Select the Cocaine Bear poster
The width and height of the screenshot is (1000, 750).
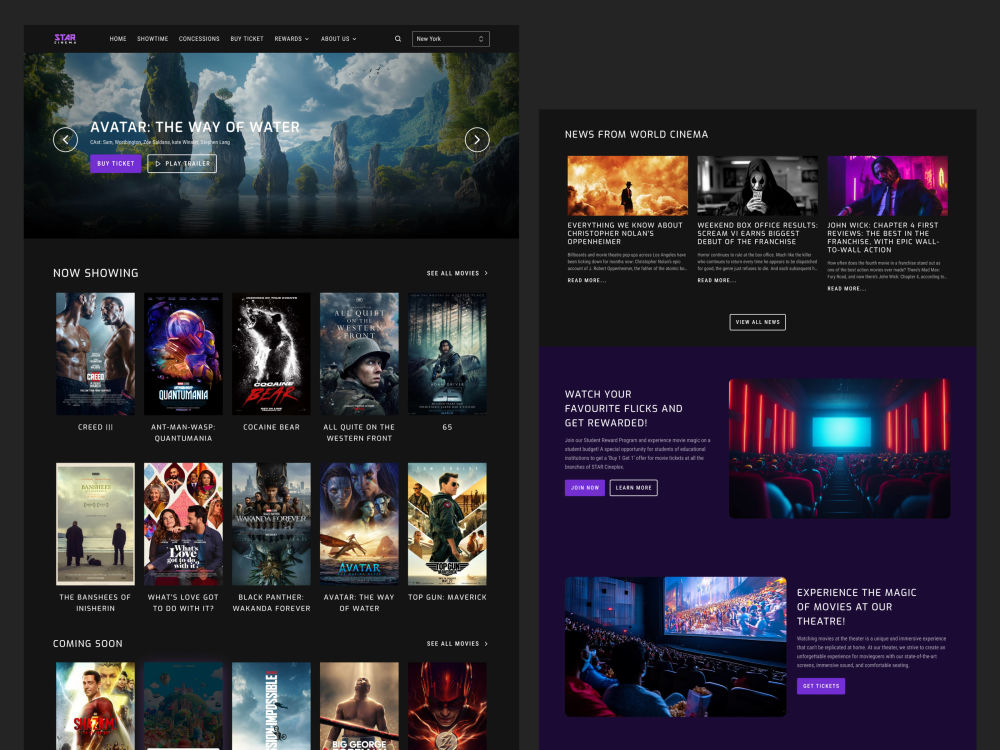(x=271, y=354)
